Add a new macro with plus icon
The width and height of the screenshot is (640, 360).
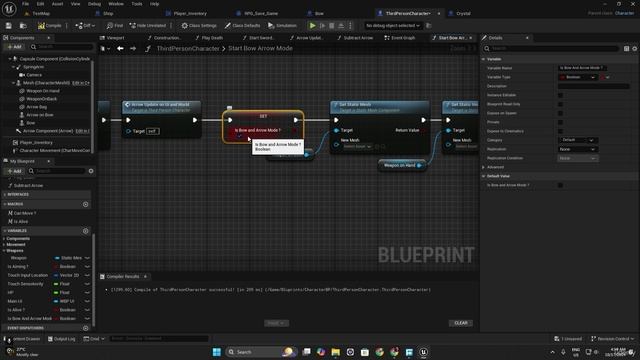[x=85, y=204]
